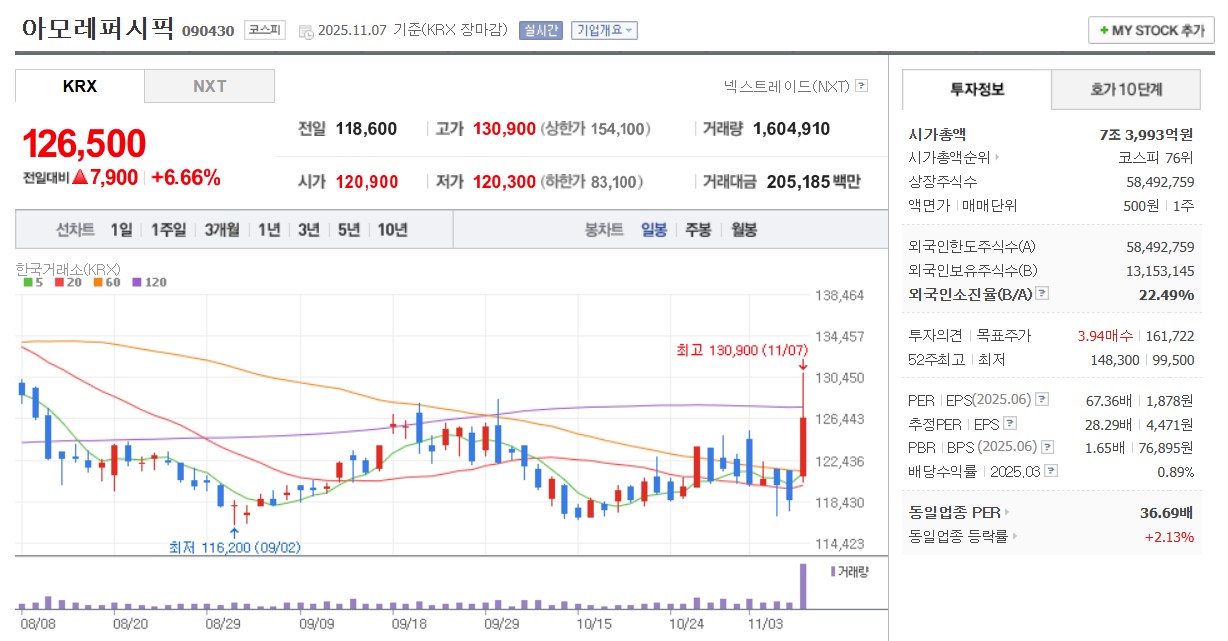This screenshot has width=1228, height=641.
Task: Click the 최고 130,900 peak marker on chart
Action: tap(744, 352)
